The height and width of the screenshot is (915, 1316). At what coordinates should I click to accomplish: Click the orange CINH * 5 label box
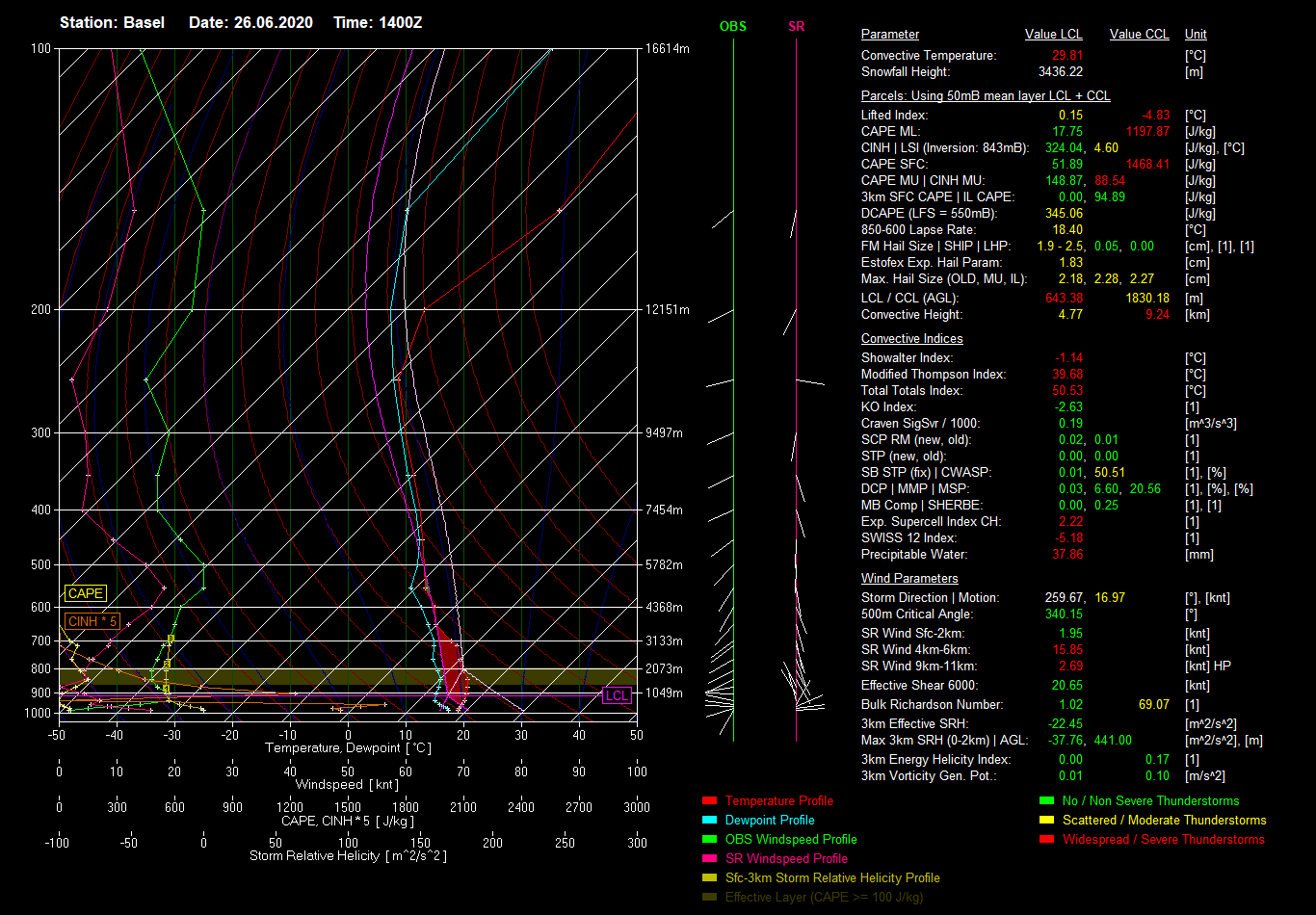[93, 621]
